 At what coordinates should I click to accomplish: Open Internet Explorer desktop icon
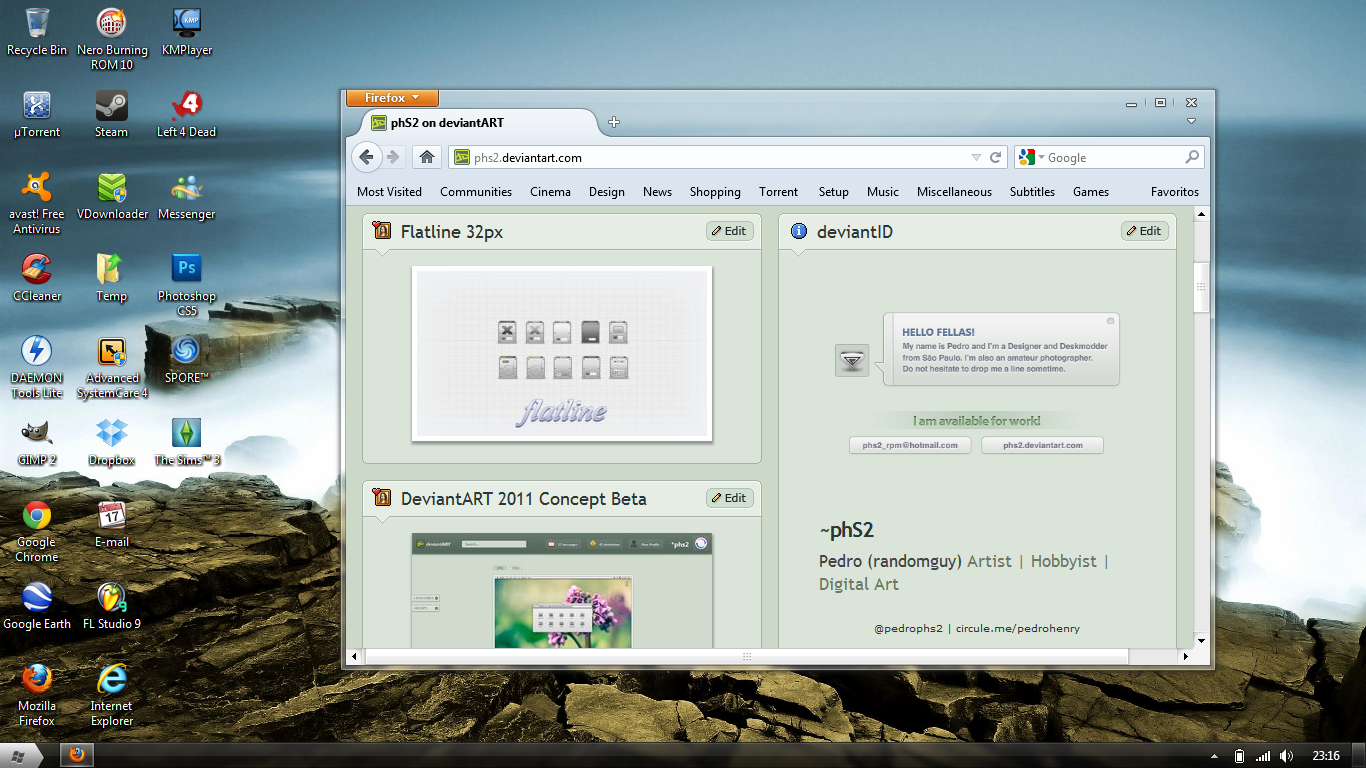pyautogui.click(x=112, y=695)
